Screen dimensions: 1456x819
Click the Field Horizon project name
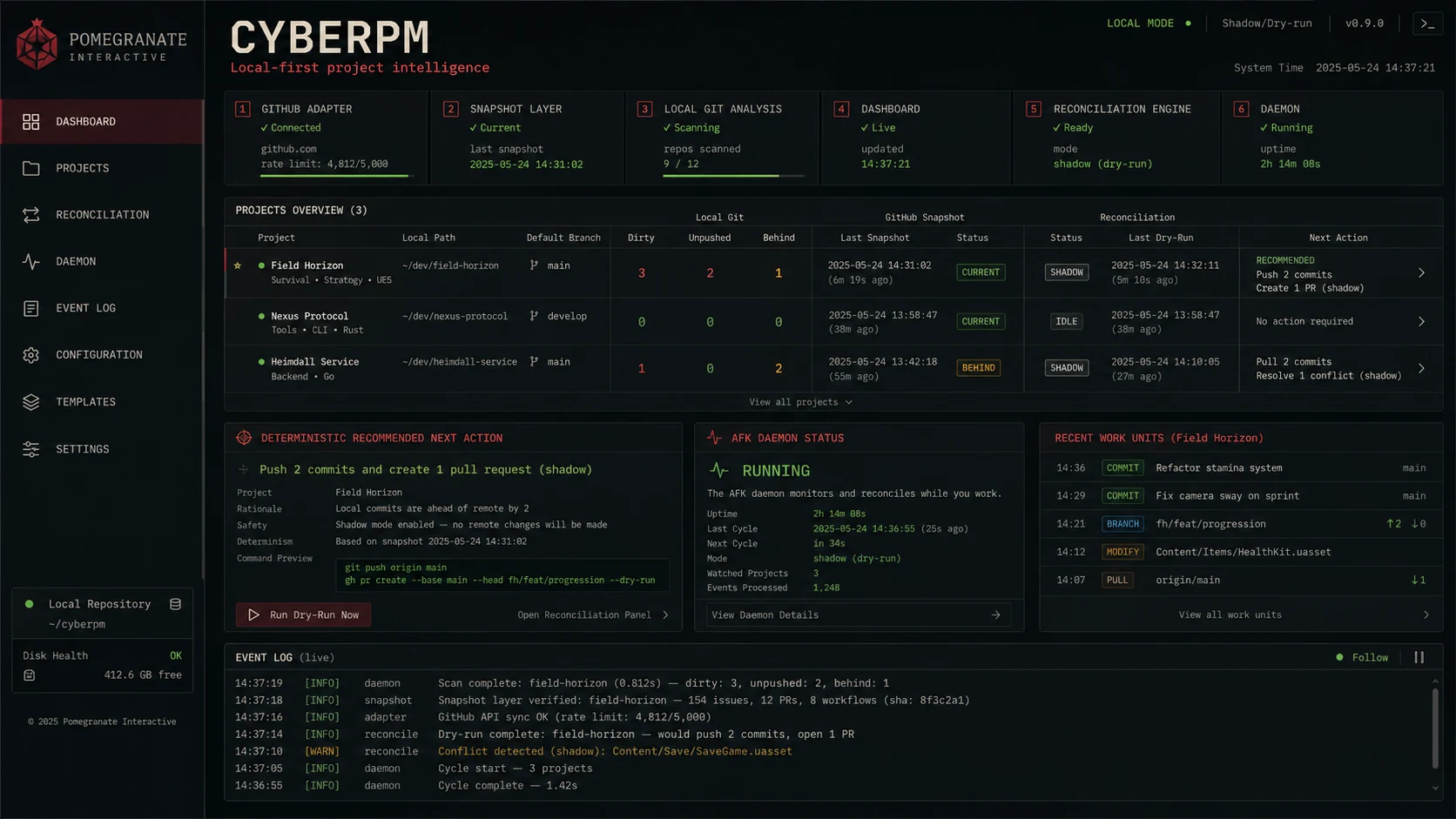(307, 265)
